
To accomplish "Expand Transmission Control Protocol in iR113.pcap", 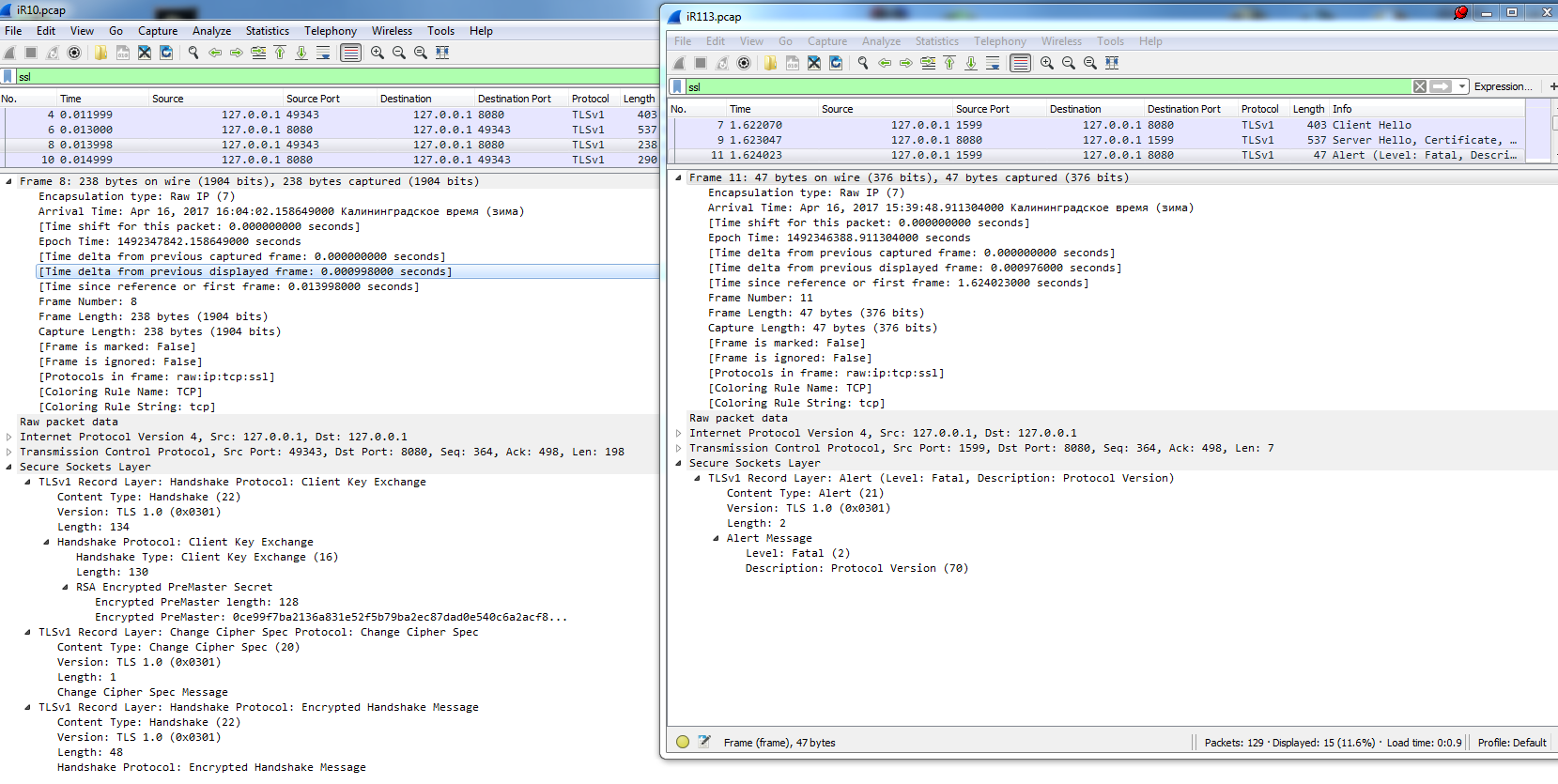I will [678, 448].
